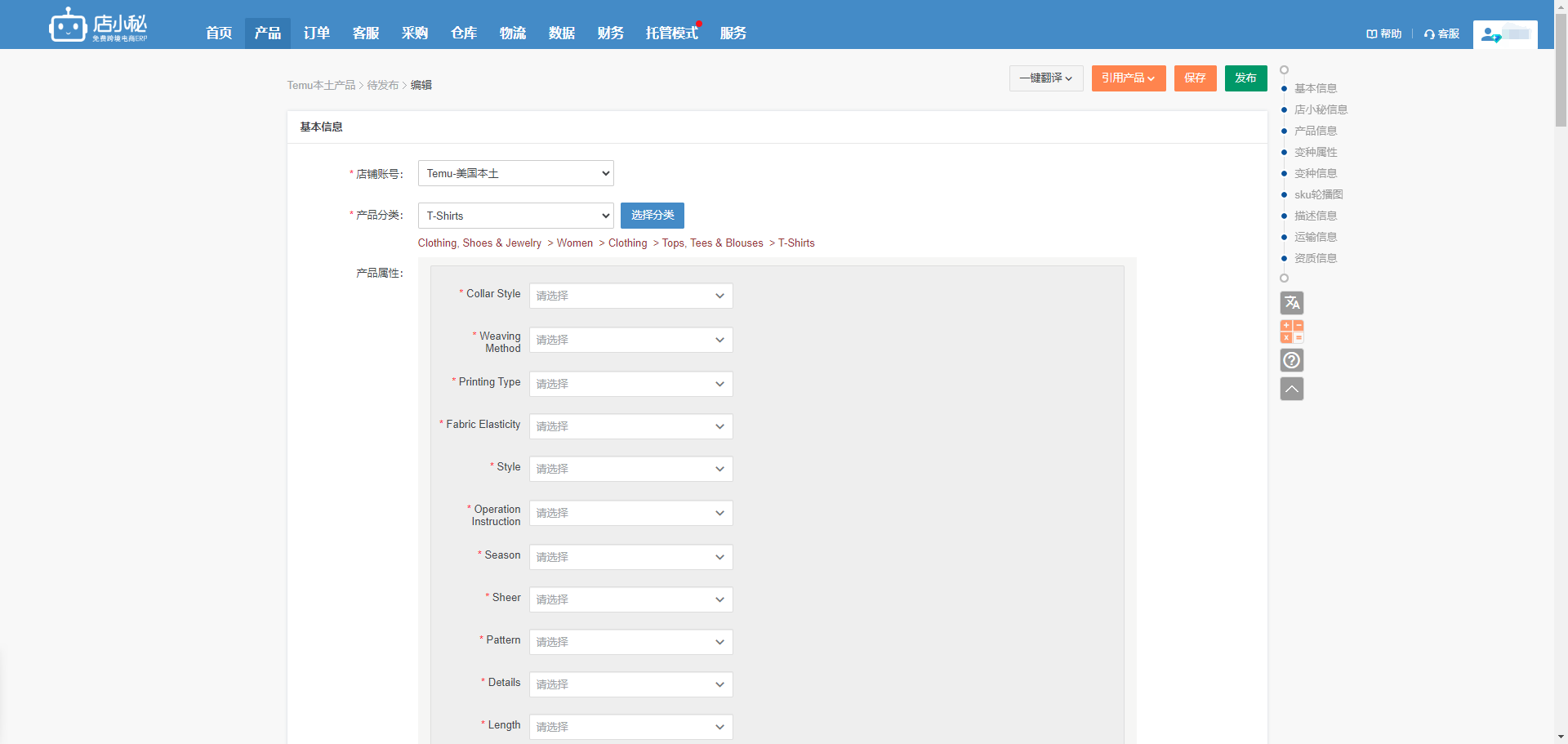This screenshot has width=1568, height=744.
Task: Click the 帮助 book icon
Action: [x=1371, y=34]
